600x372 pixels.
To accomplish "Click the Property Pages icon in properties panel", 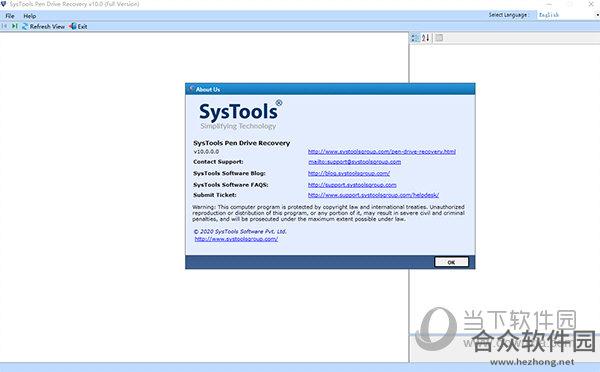I will tap(439, 38).
